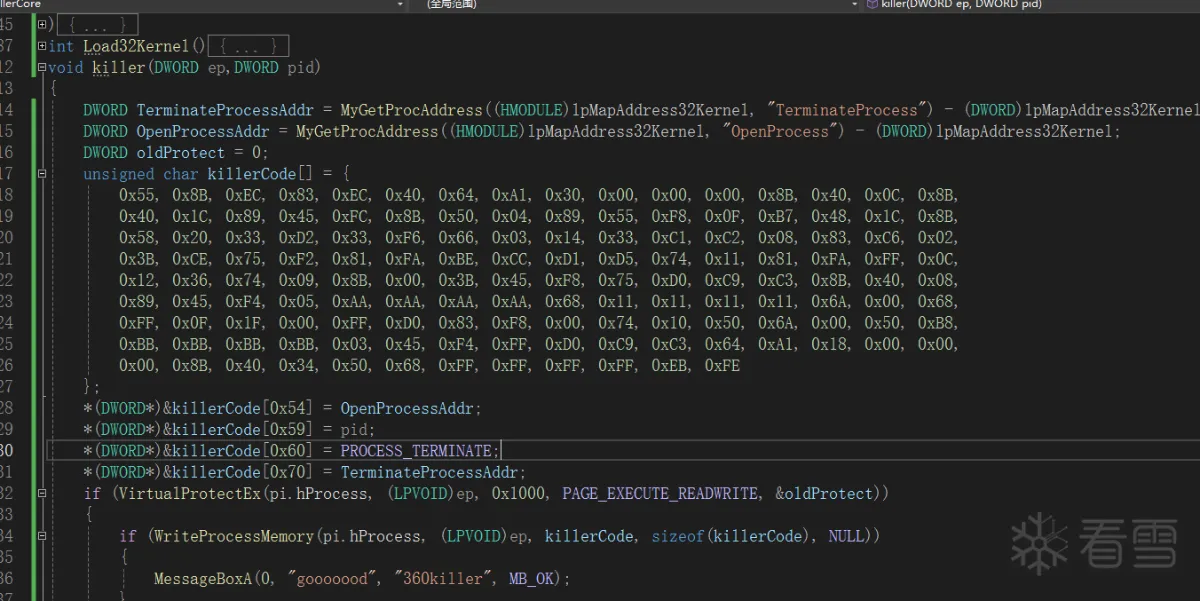Click OpenProcessAddr assigned to killerCode[0x54]
This screenshot has width=1200, height=601.
point(407,408)
